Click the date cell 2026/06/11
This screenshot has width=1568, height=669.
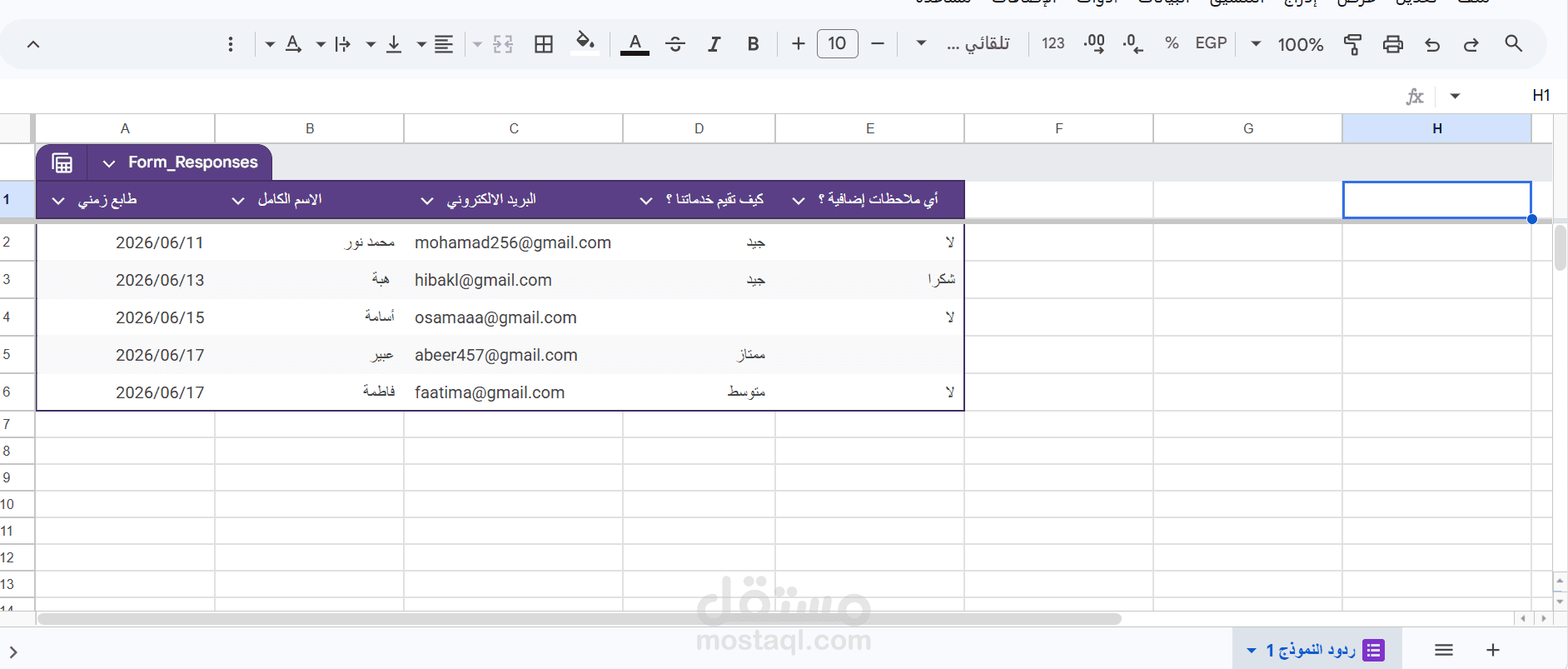click(x=126, y=242)
